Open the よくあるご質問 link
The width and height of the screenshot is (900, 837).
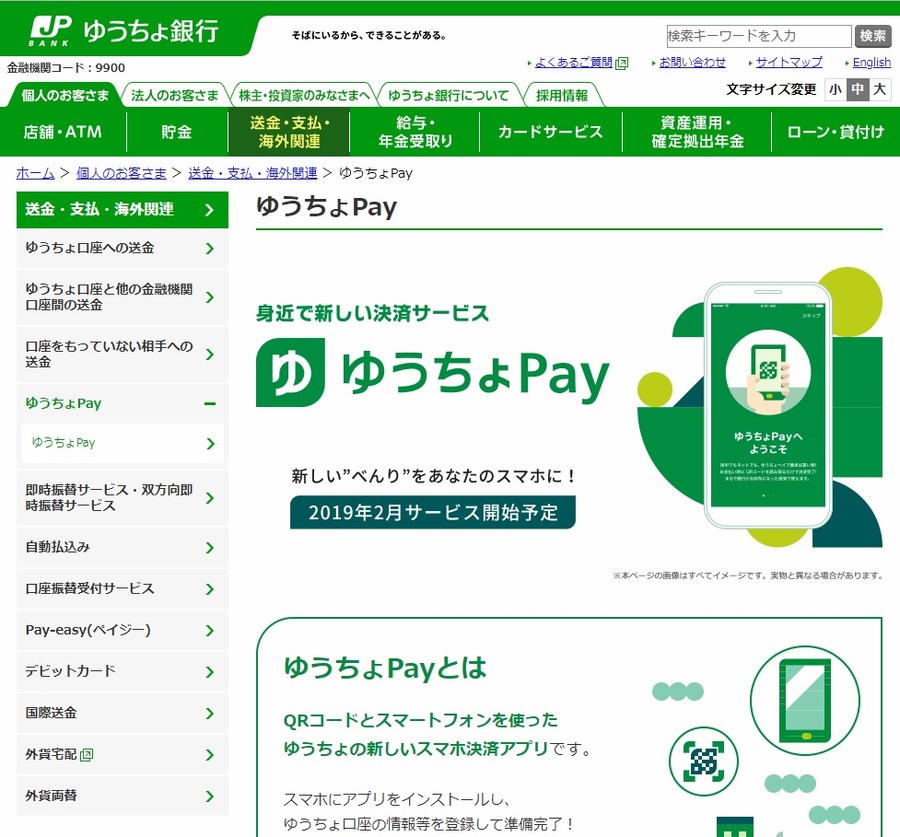coord(573,63)
